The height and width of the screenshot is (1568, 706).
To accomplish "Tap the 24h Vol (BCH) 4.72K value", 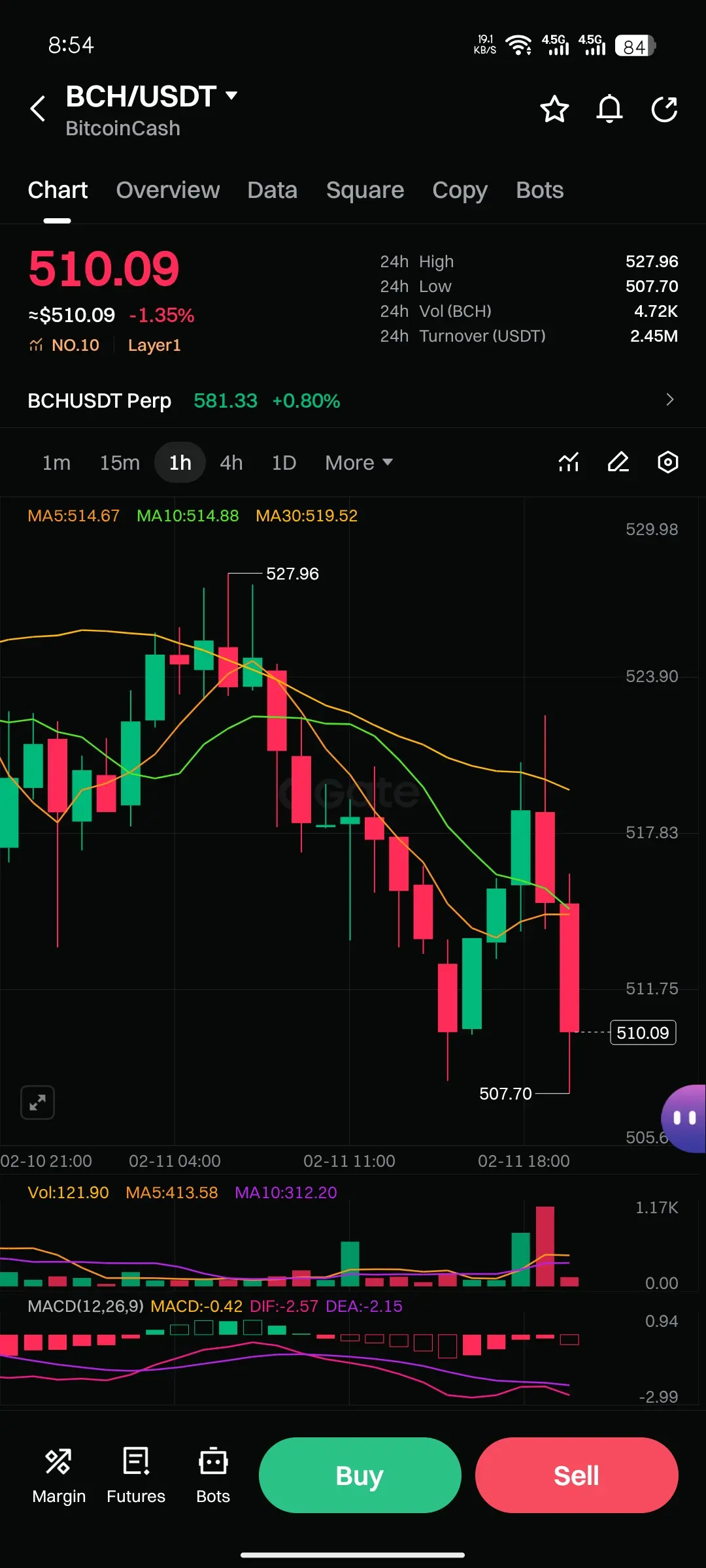I will click(x=656, y=311).
